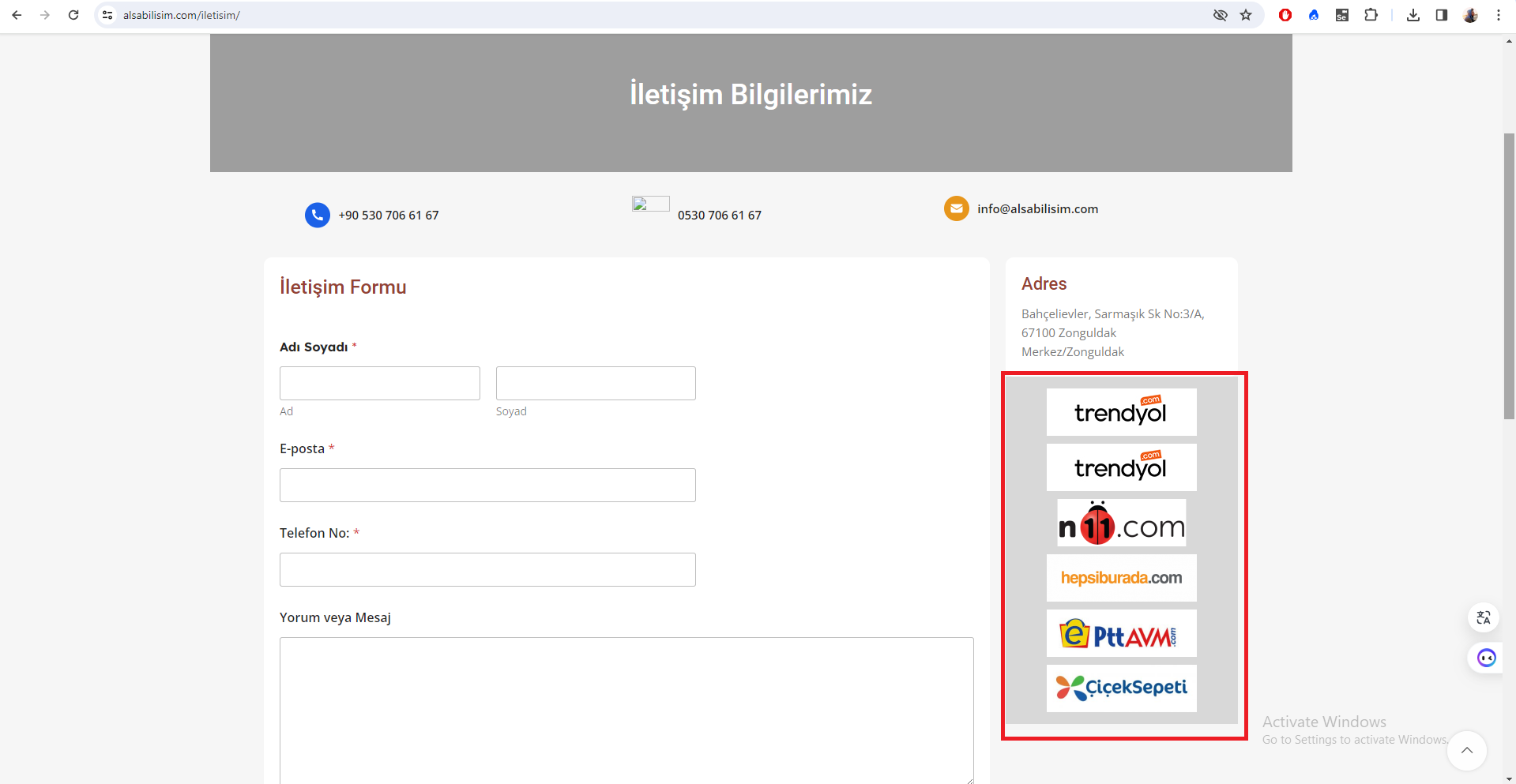Click the Yorum veya Mesaj label
This screenshot has width=1516, height=784.
point(335,617)
